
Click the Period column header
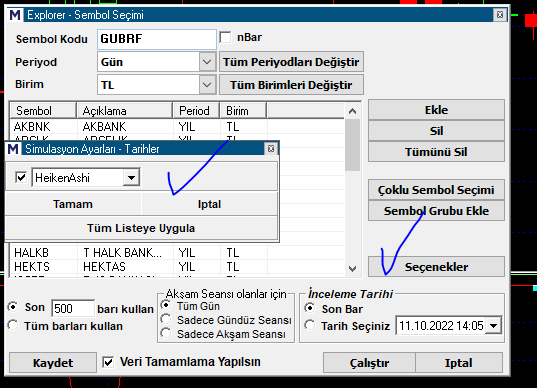196,111
